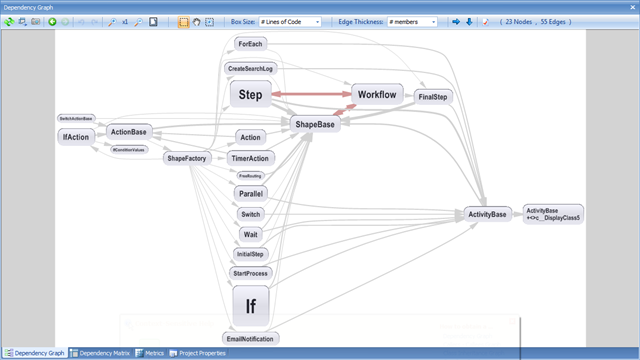Select the ShapeFactory node
This screenshot has height=360, width=640.
click(x=187, y=158)
